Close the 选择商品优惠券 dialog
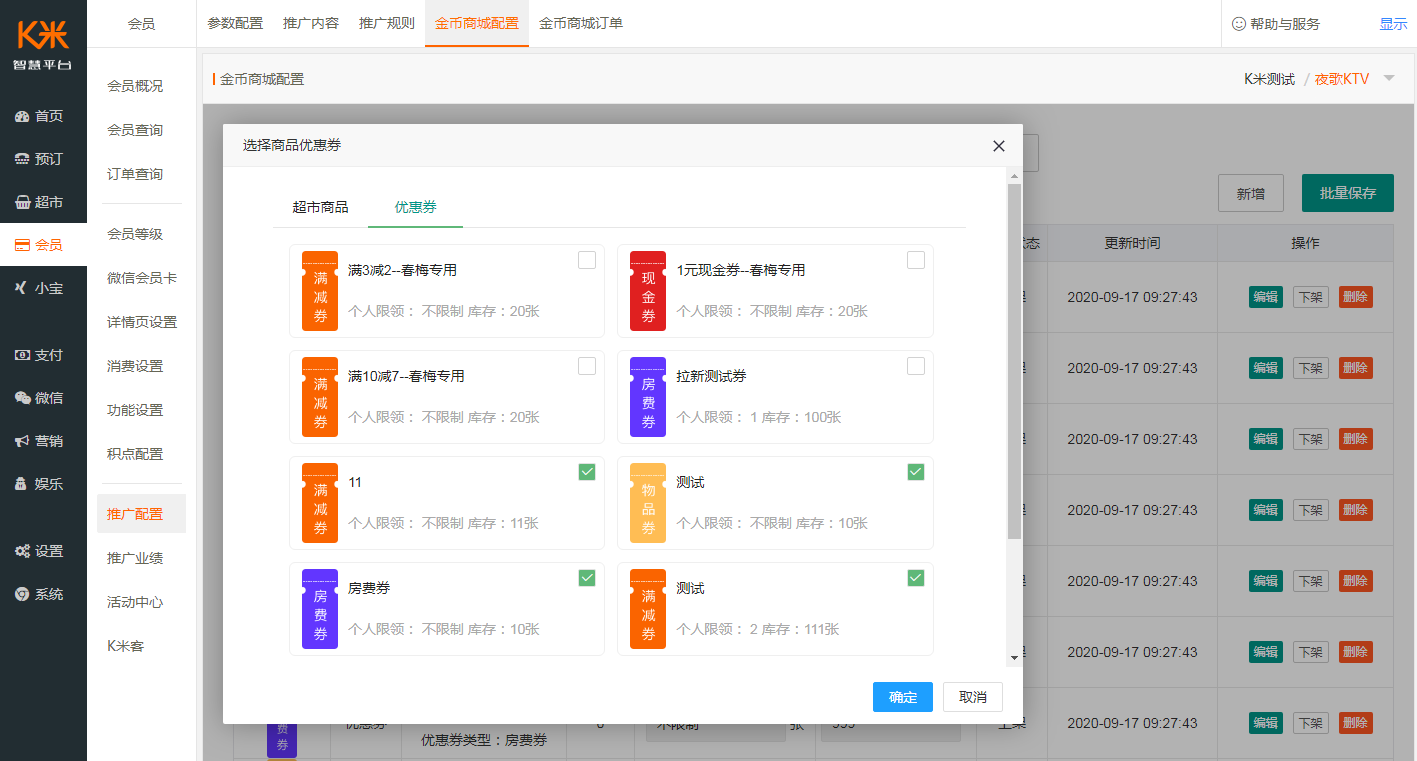 [x=998, y=146]
